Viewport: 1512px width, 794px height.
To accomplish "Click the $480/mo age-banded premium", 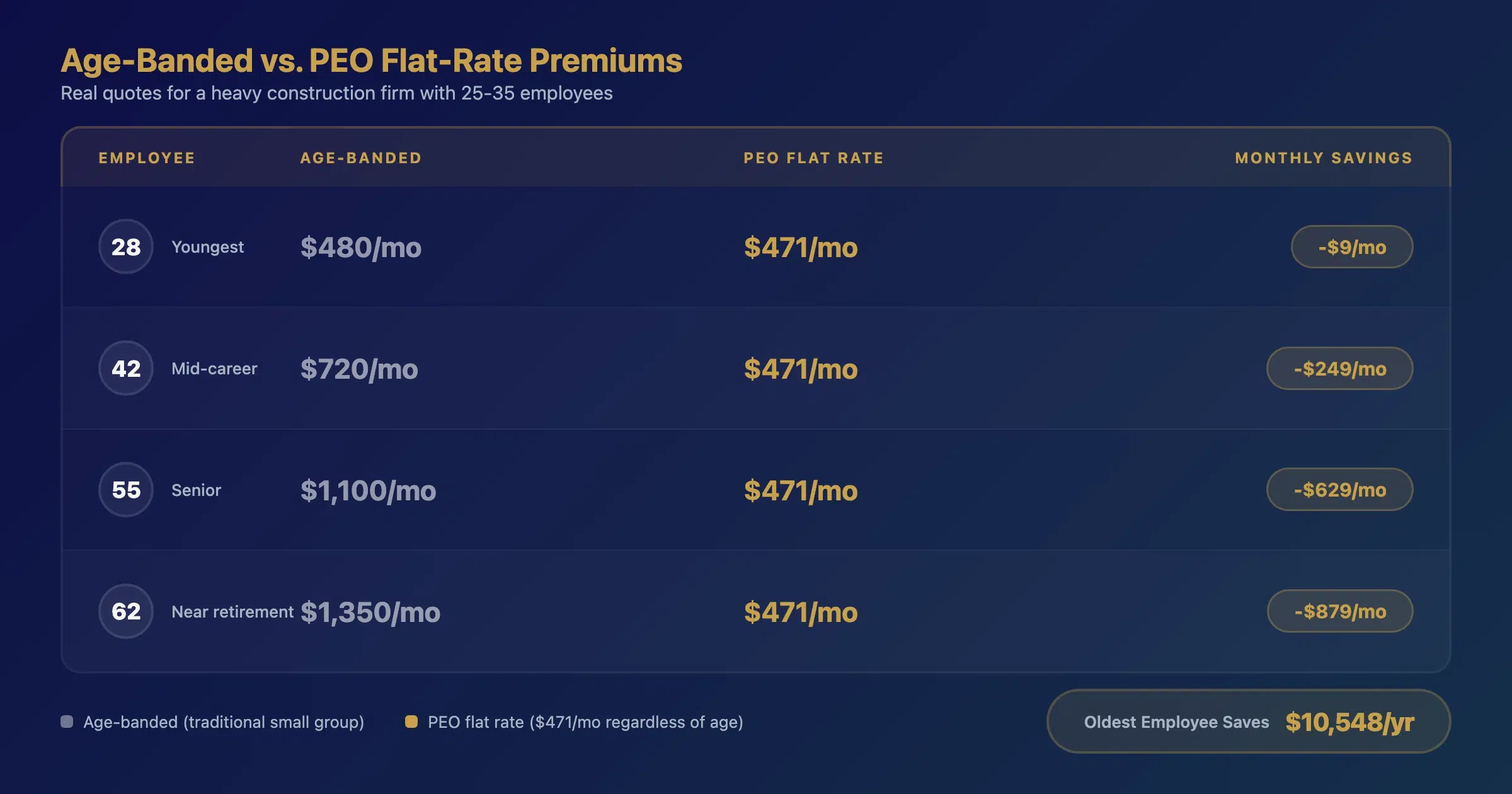I will click(361, 248).
